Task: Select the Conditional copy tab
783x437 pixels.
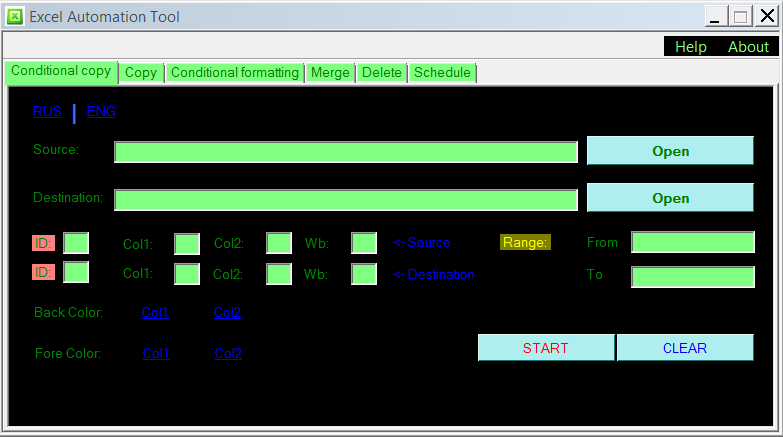Action: [x=61, y=72]
